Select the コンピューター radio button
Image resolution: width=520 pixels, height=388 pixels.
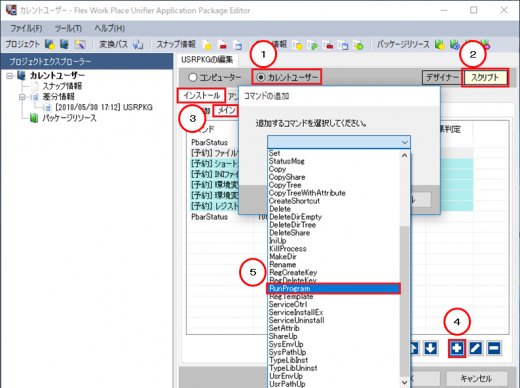click(192, 77)
